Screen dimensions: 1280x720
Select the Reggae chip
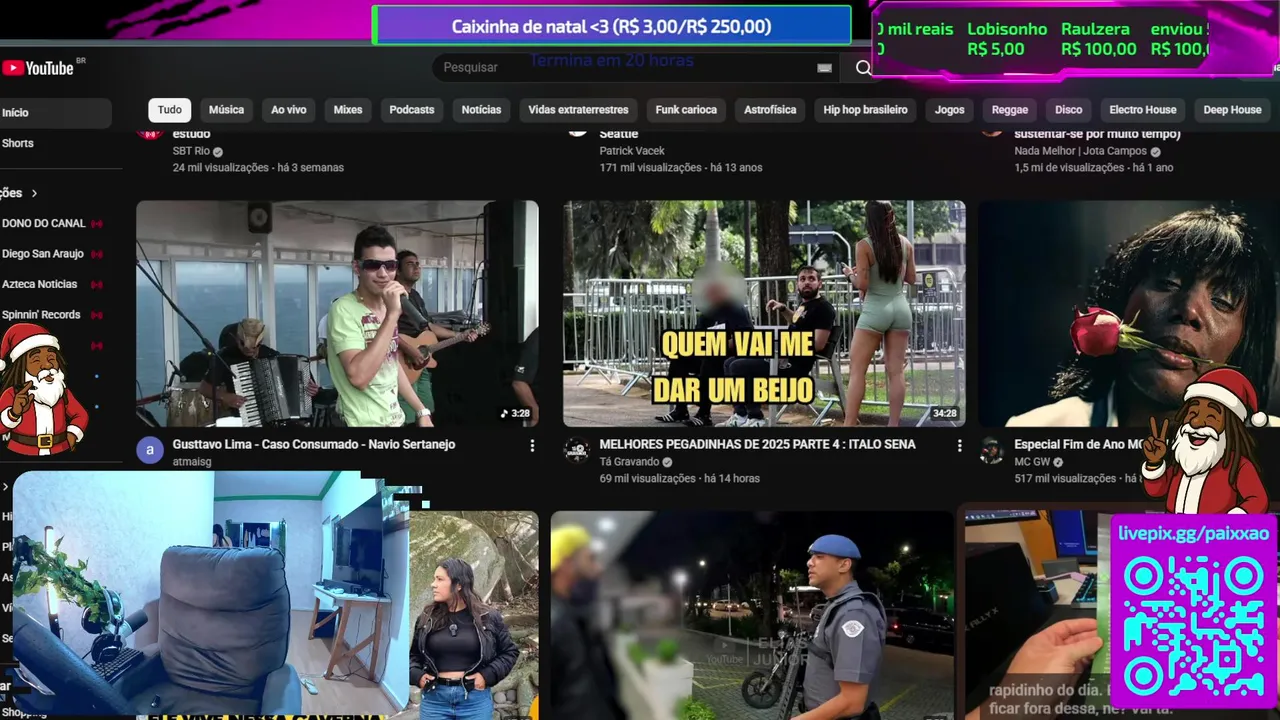tap(1010, 110)
